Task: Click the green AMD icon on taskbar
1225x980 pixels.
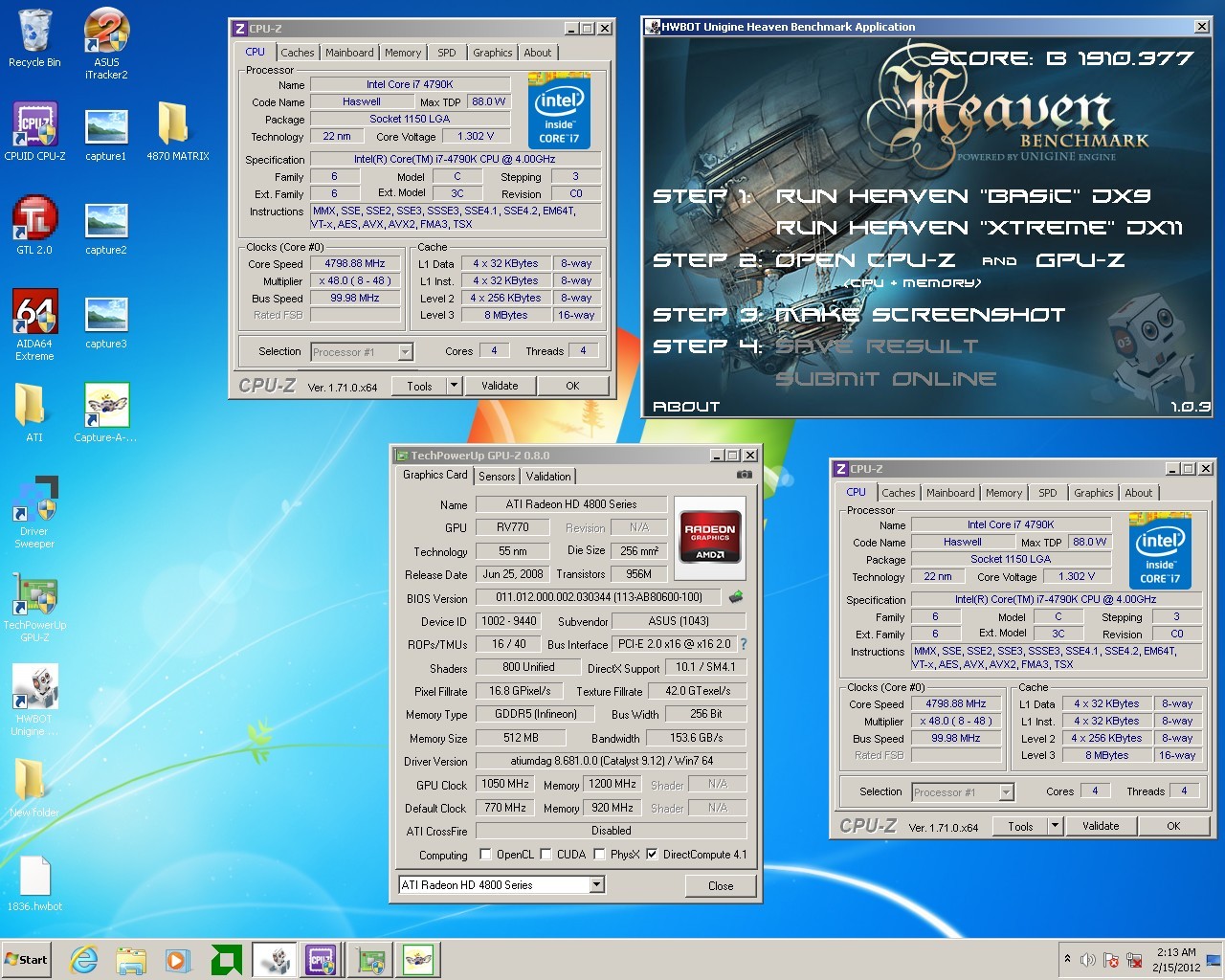Action: [x=226, y=960]
